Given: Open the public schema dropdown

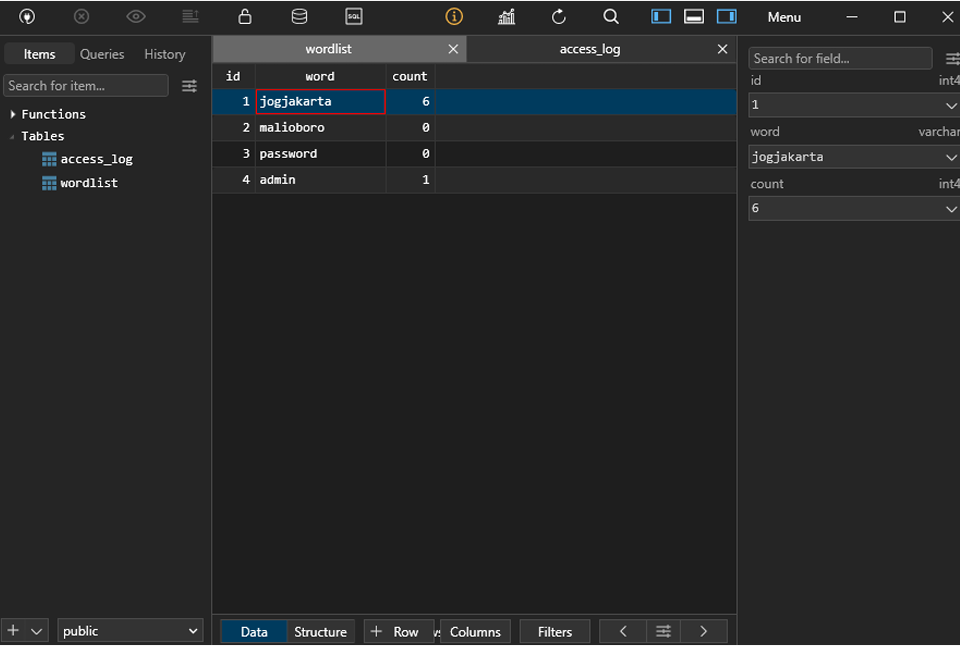Looking at the screenshot, I should click(x=130, y=631).
